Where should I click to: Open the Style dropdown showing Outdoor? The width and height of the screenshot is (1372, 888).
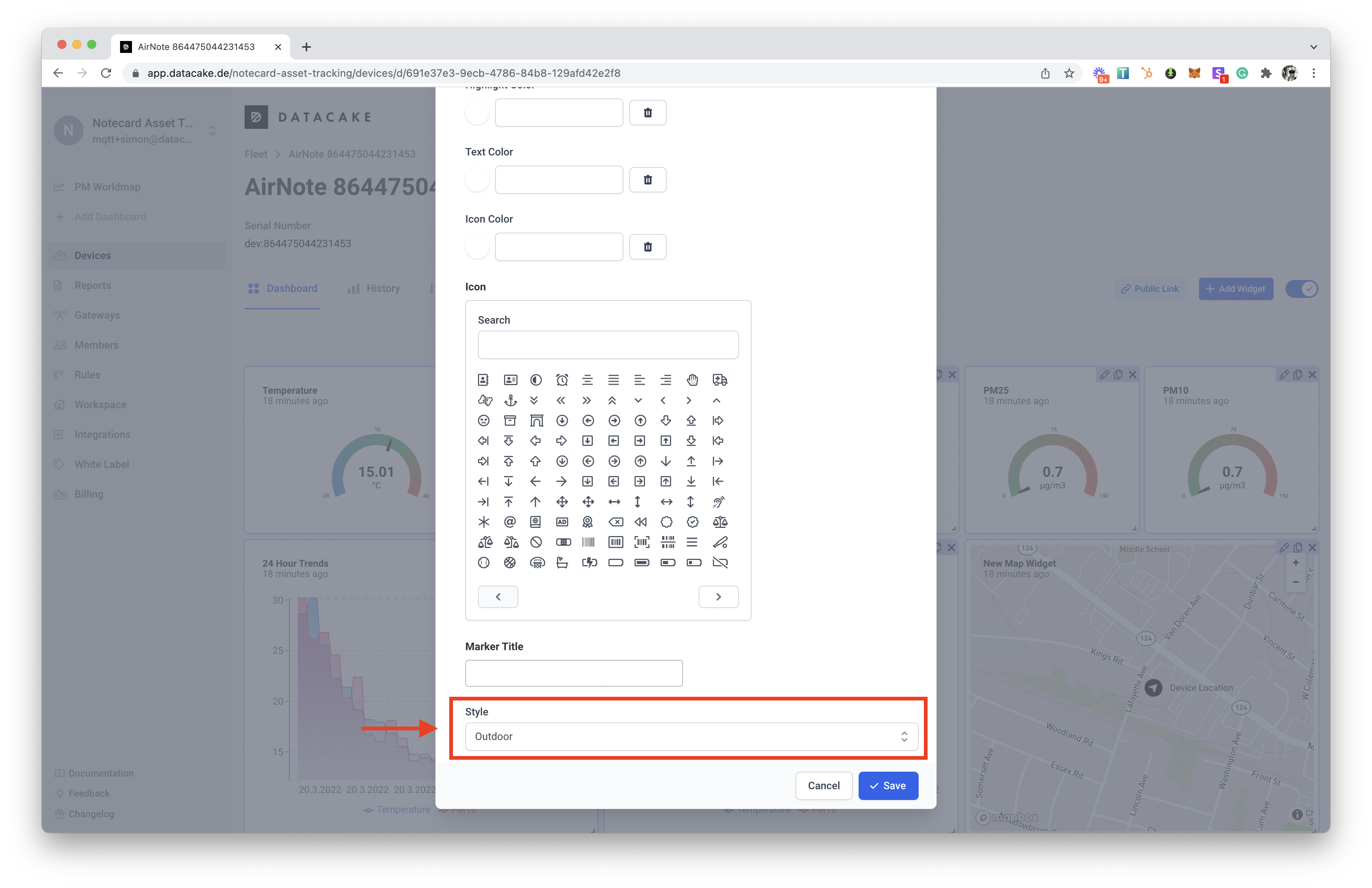(691, 736)
